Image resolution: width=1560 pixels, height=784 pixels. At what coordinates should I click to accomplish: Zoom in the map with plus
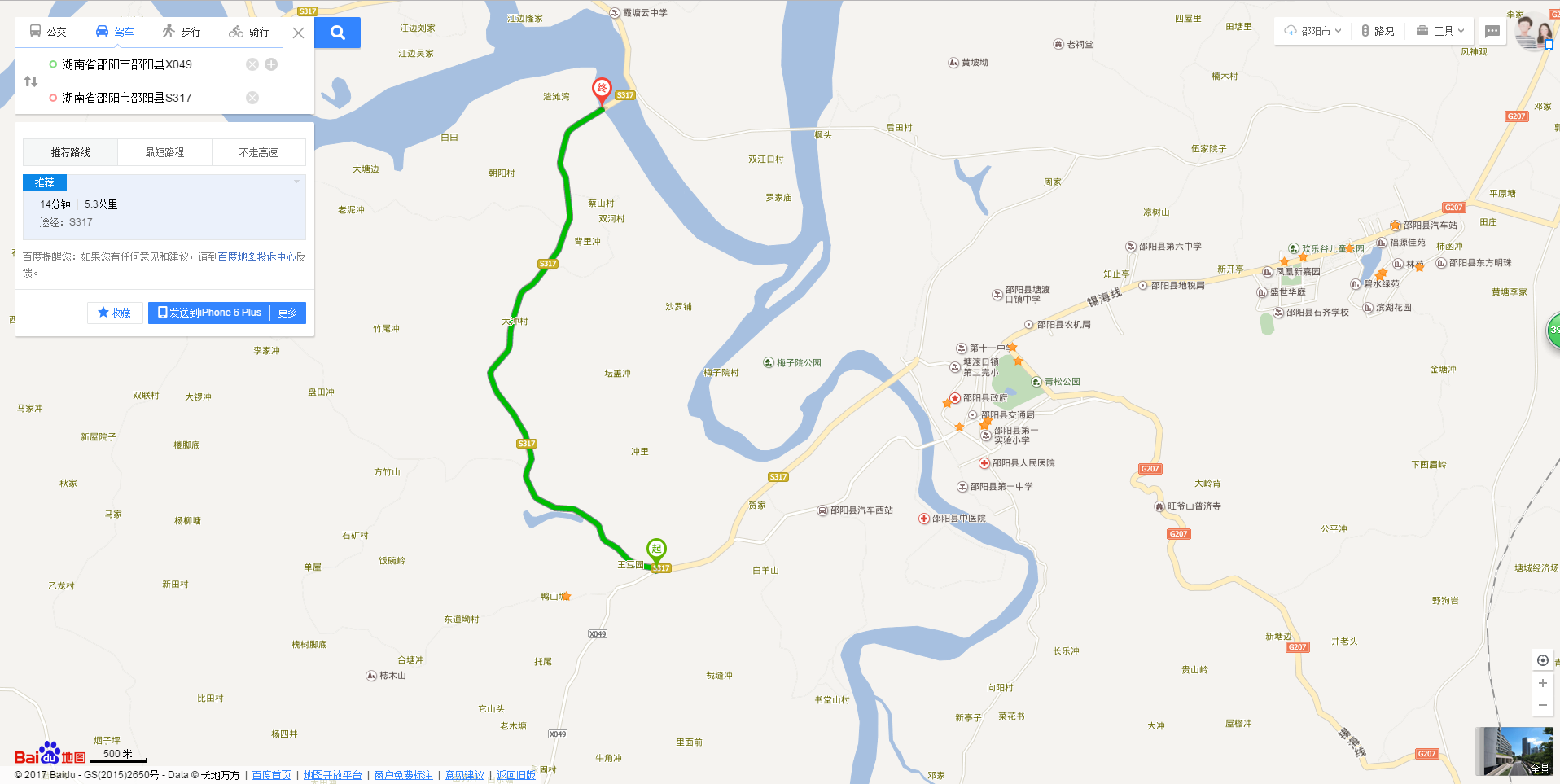1542,683
